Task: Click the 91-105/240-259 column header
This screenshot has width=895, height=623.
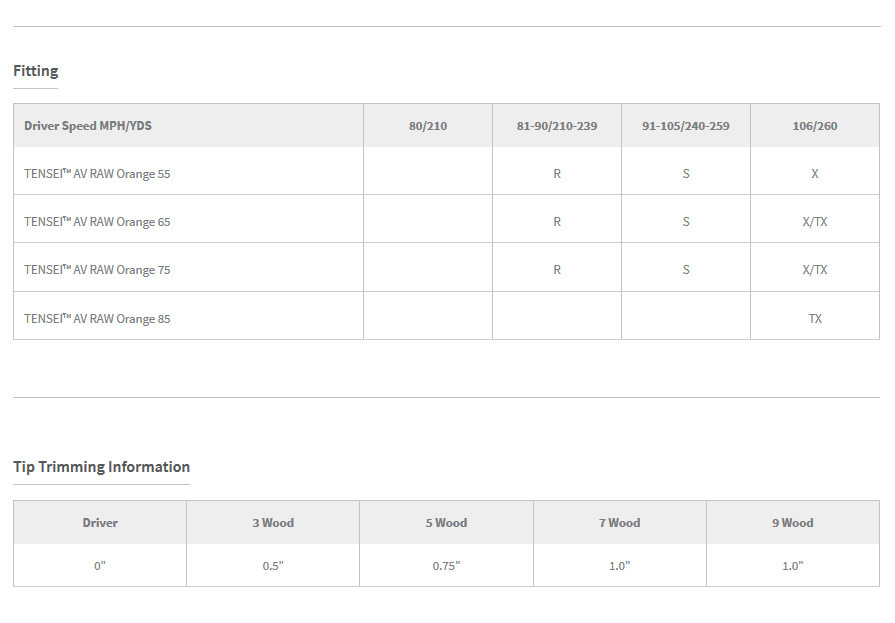Action: [686, 126]
